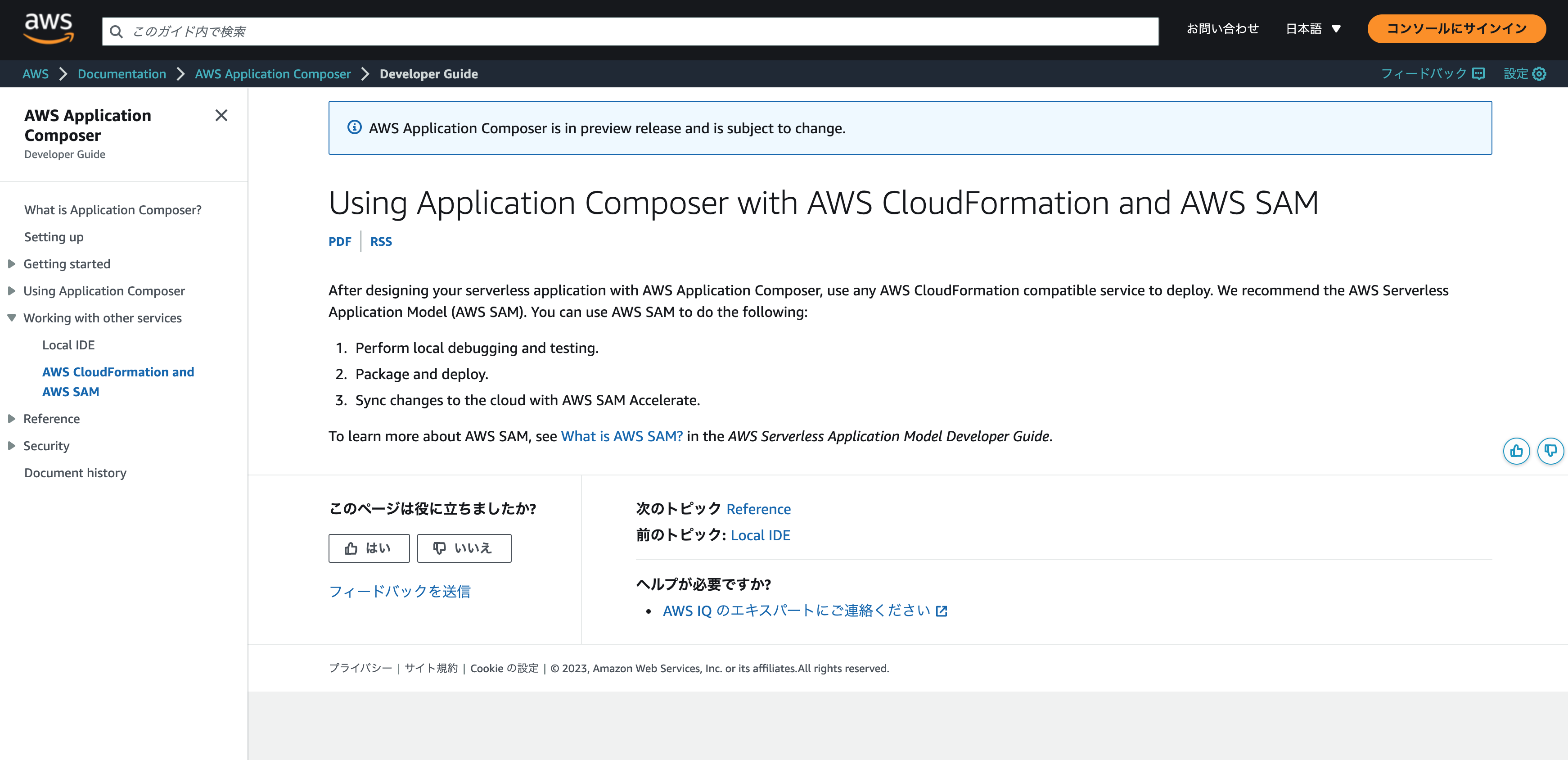Viewport: 1568px width, 760px height.
Task: Click the floating thumbs up icon
Action: tap(1516, 451)
